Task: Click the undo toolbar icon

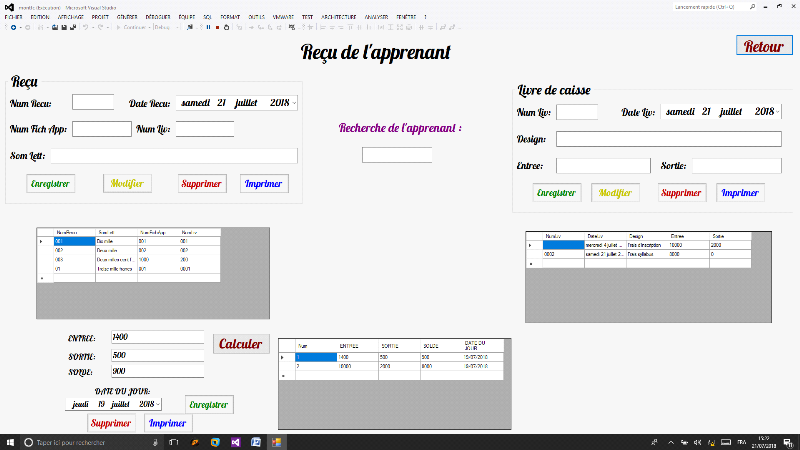Action: [x=86, y=28]
